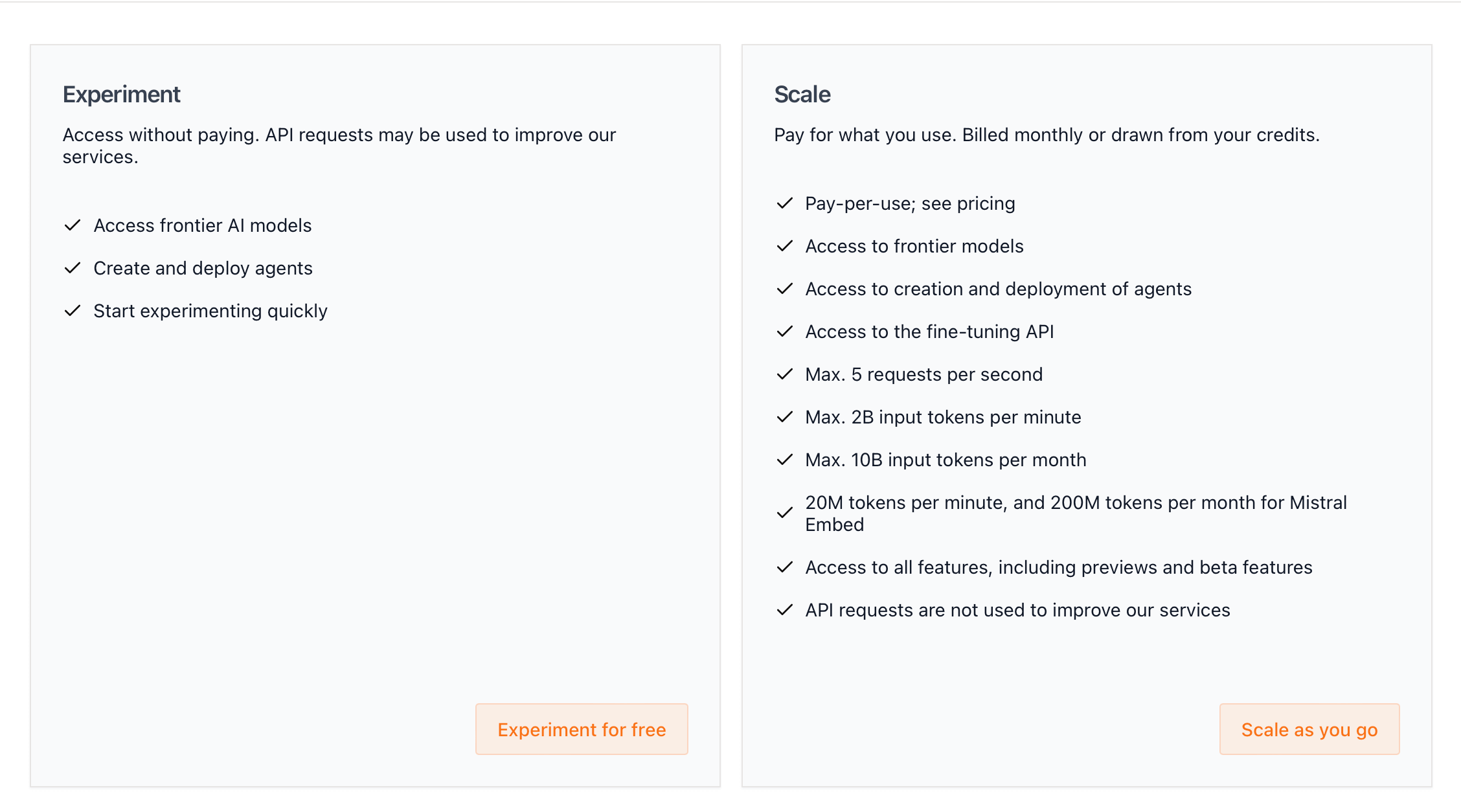
Task: Click checkmark beside previews and beta features item
Action: 784,567
